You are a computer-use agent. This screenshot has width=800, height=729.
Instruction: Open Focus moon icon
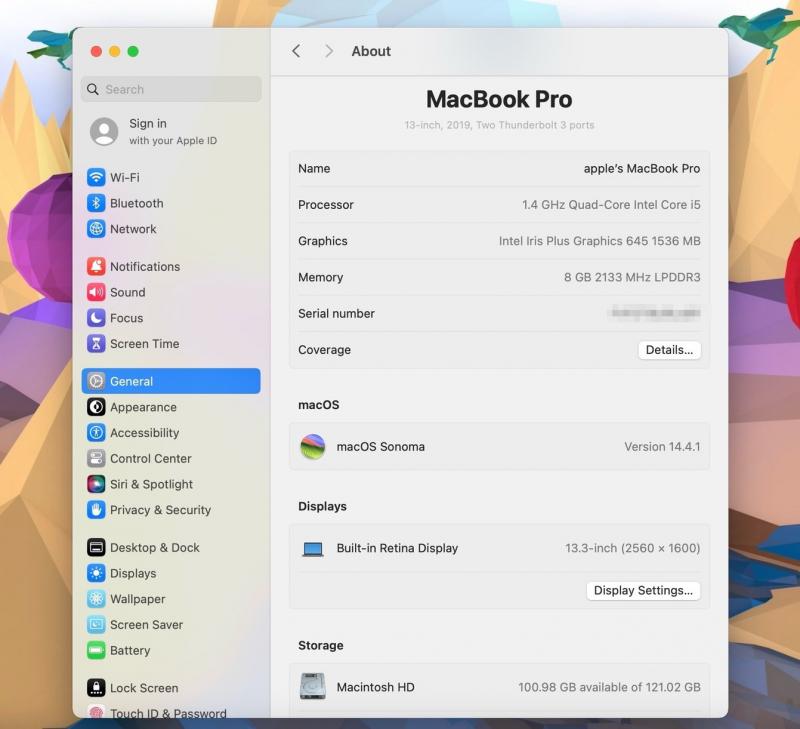[96, 318]
